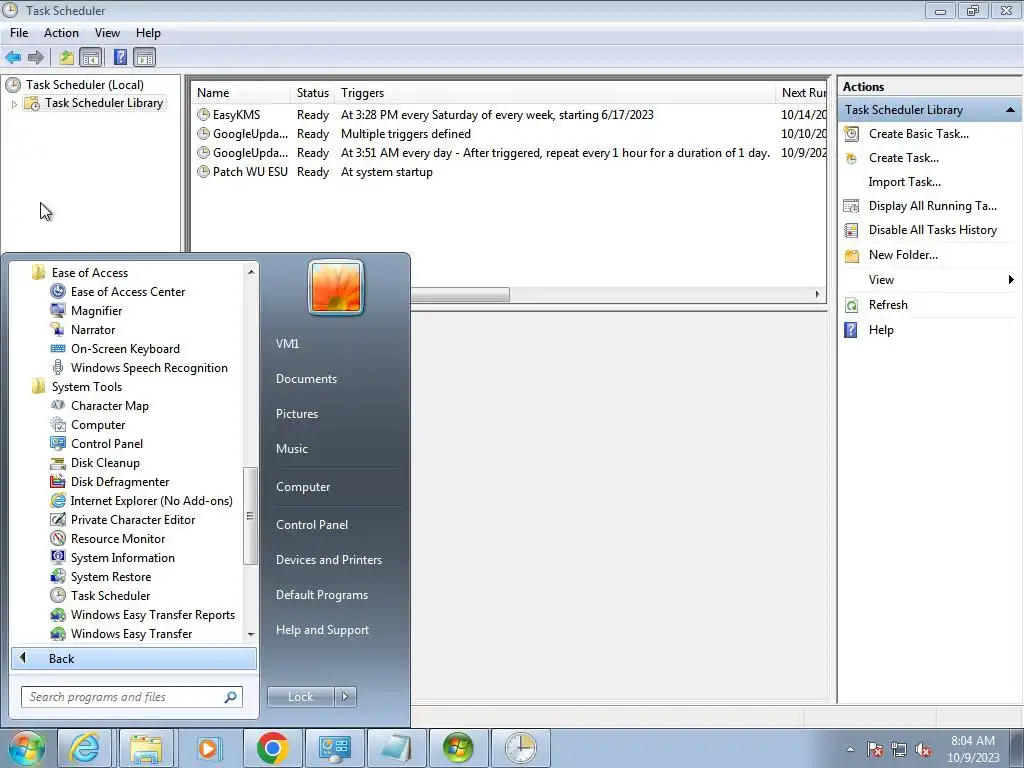Open Devices and Printers
This screenshot has width=1024, height=768.
328,560
